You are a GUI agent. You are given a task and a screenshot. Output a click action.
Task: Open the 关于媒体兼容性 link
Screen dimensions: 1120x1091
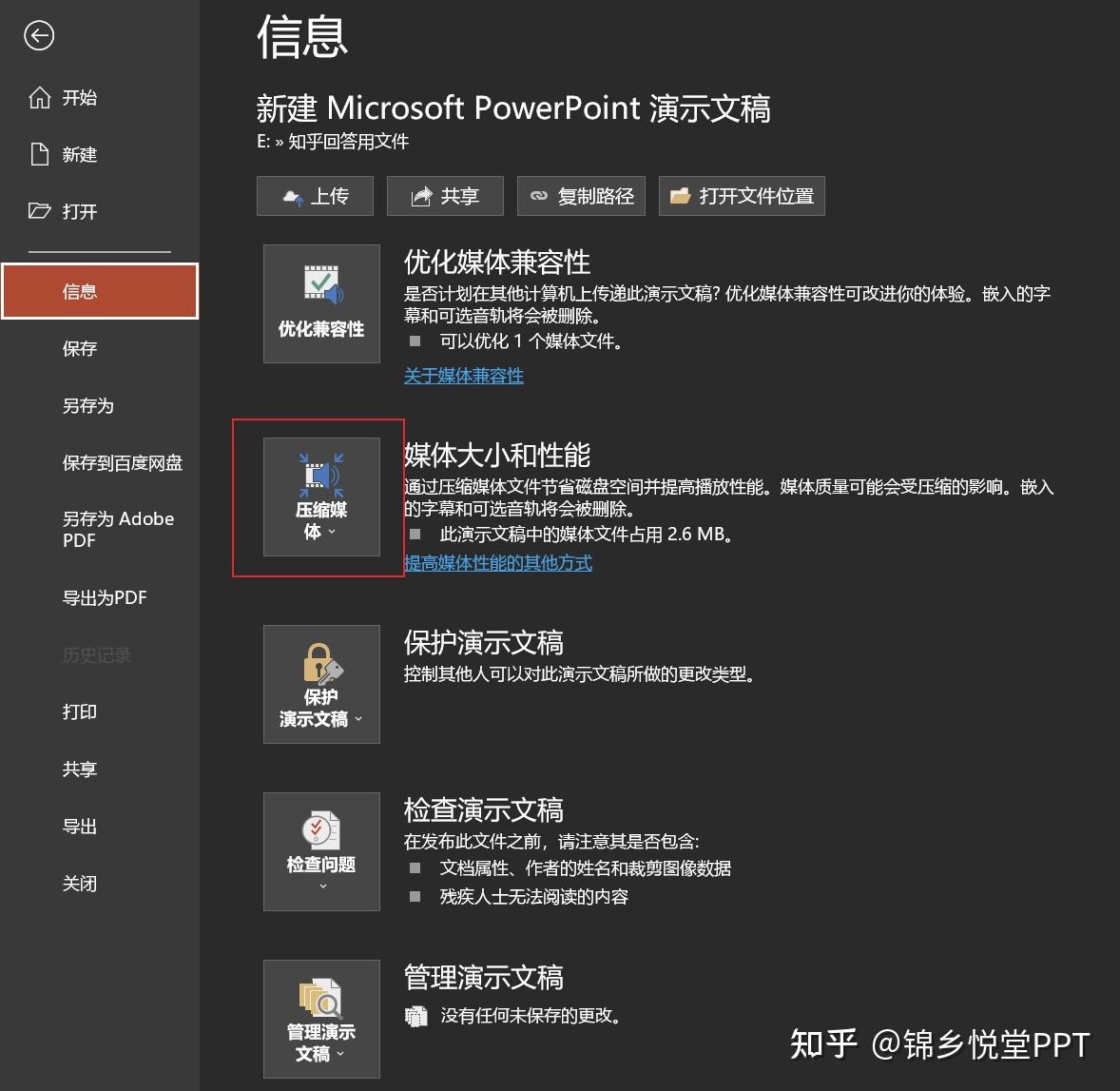coord(464,376)
